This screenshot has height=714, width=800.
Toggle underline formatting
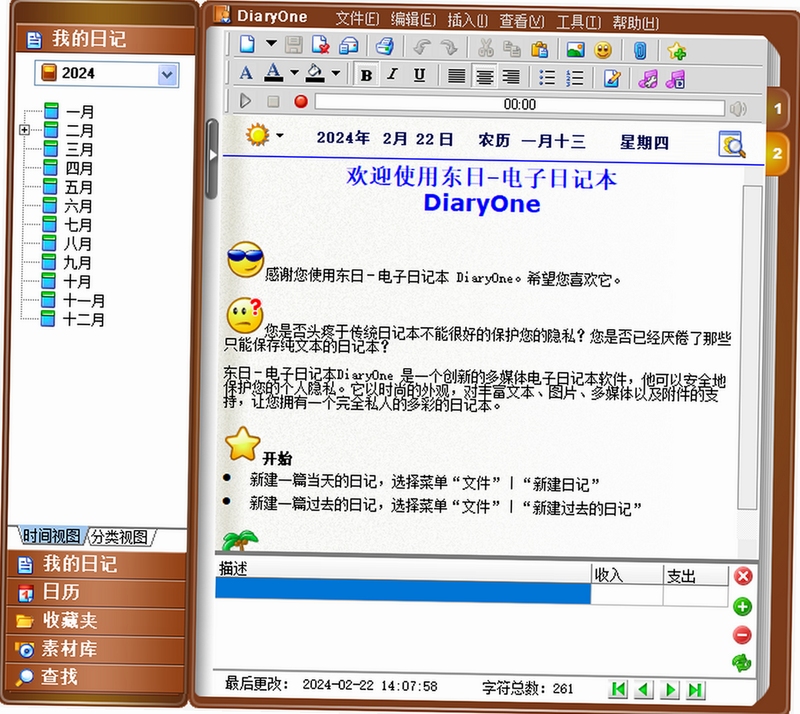pos(419,76)
